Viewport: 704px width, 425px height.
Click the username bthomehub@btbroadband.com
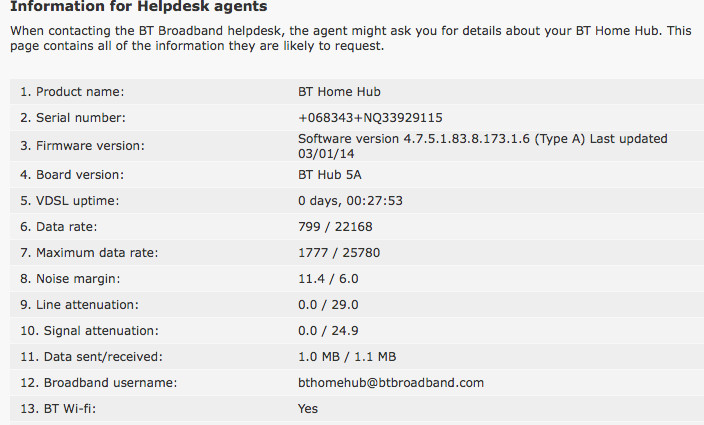391,383
